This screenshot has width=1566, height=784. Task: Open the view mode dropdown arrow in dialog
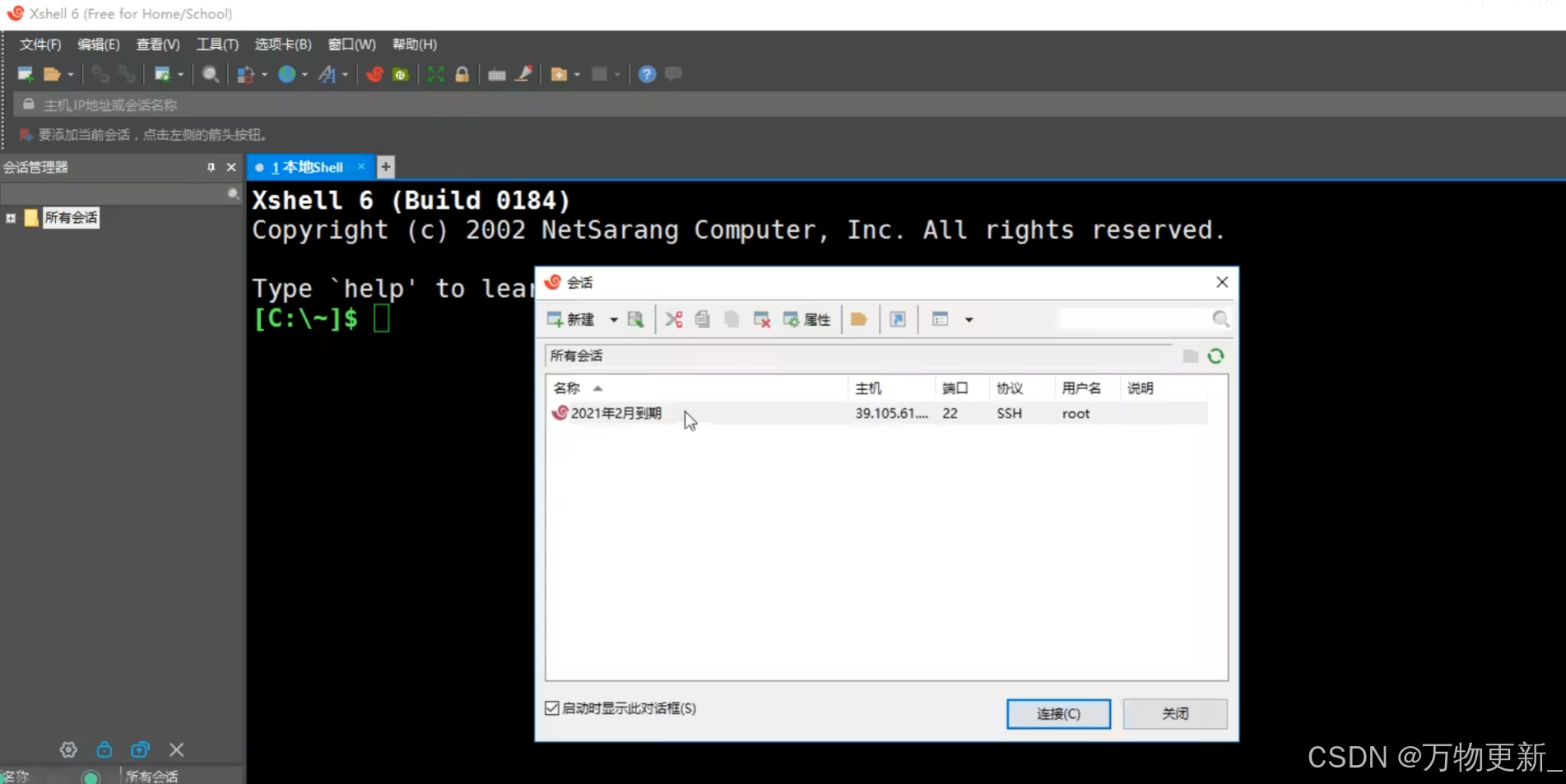(969, 319)
